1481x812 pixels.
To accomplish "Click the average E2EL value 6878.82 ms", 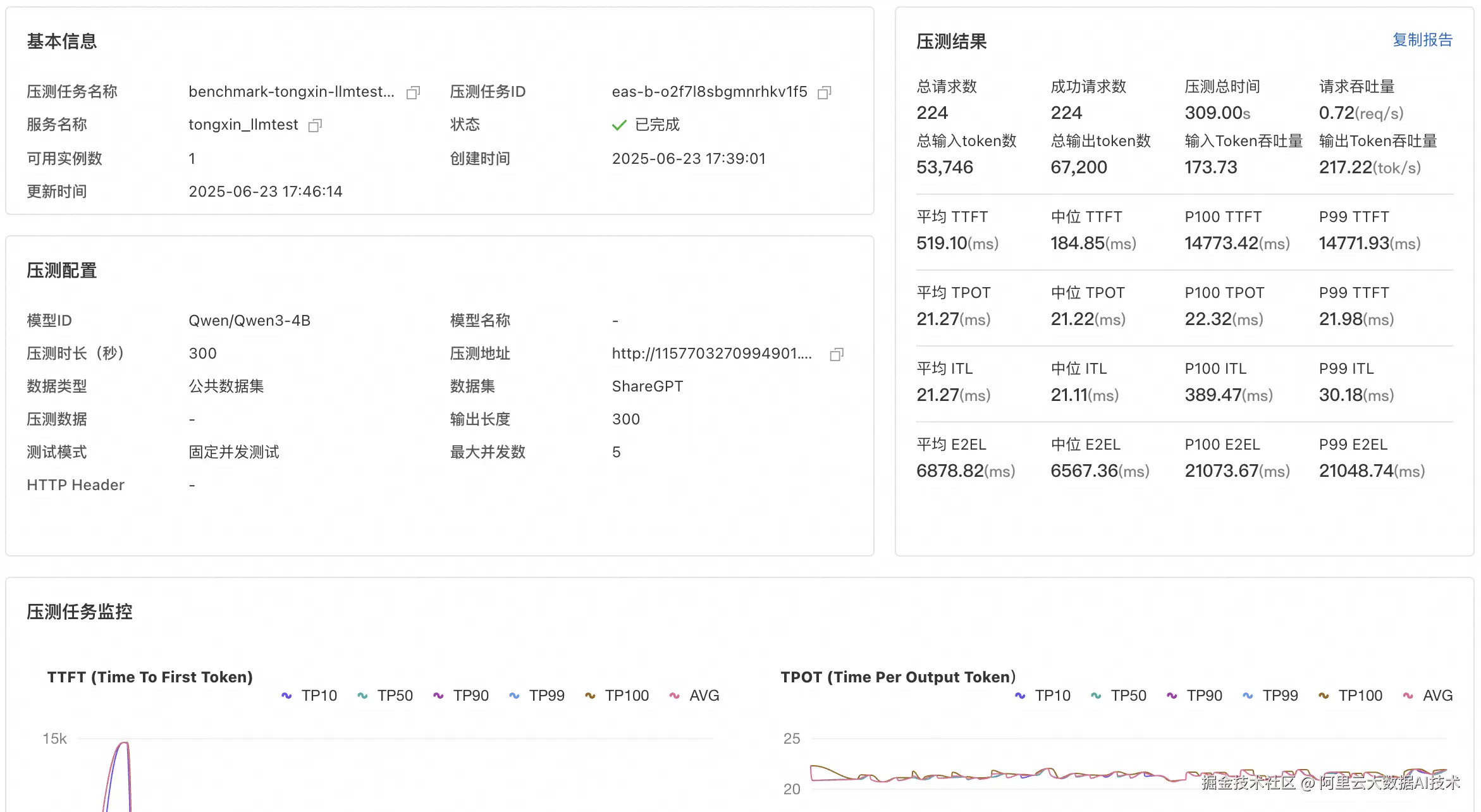I will point(966,471).
